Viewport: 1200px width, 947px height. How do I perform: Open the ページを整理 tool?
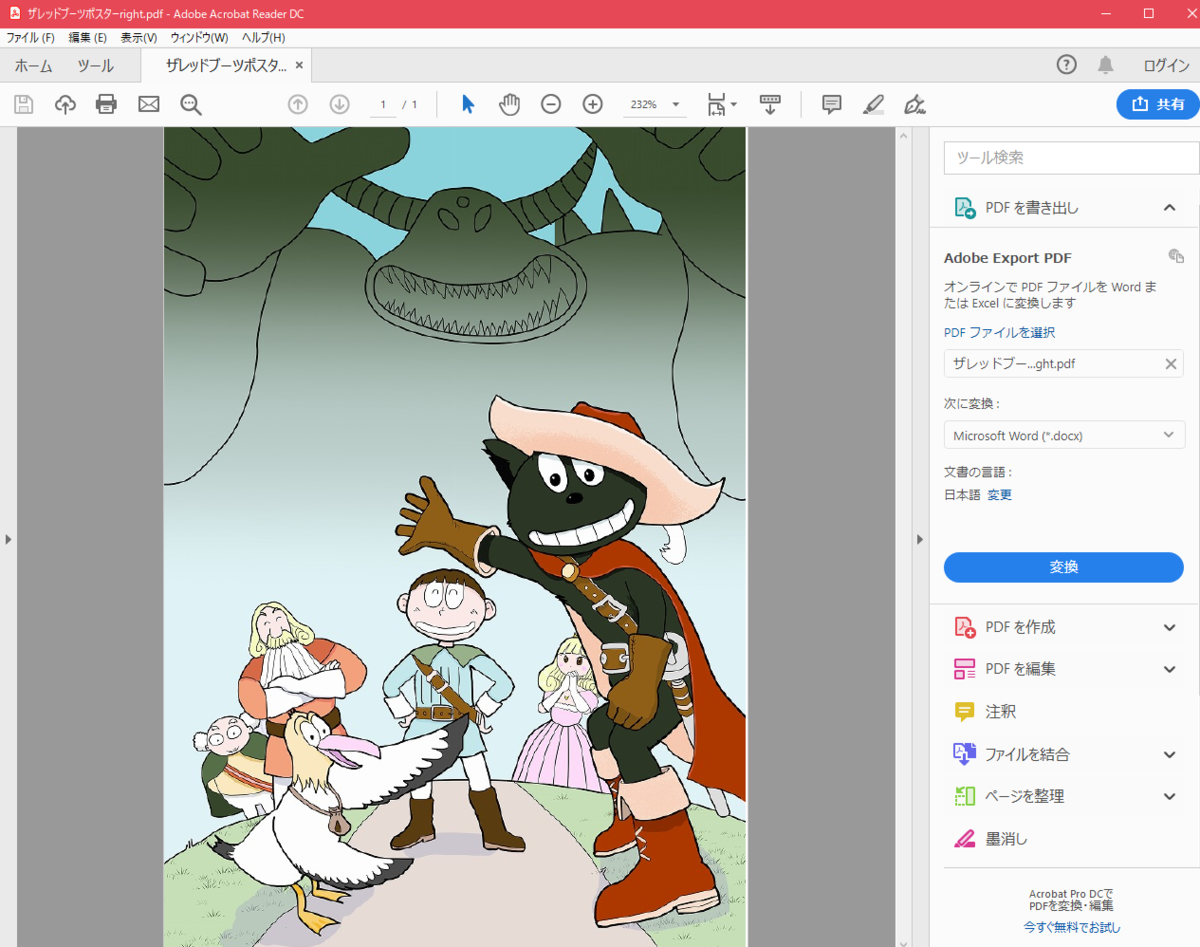(x=1024, y=796)
